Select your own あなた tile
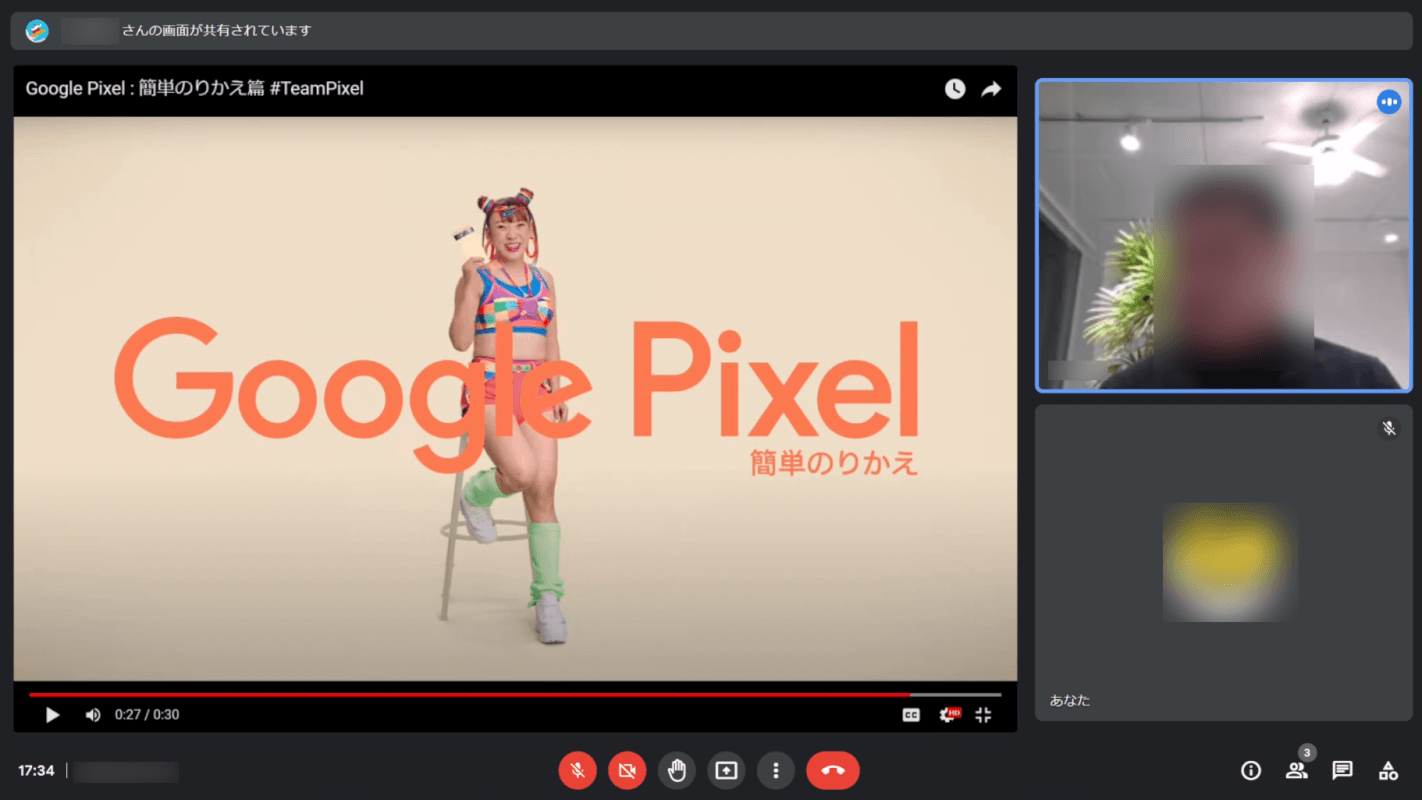 click(x=1224, y=563)
